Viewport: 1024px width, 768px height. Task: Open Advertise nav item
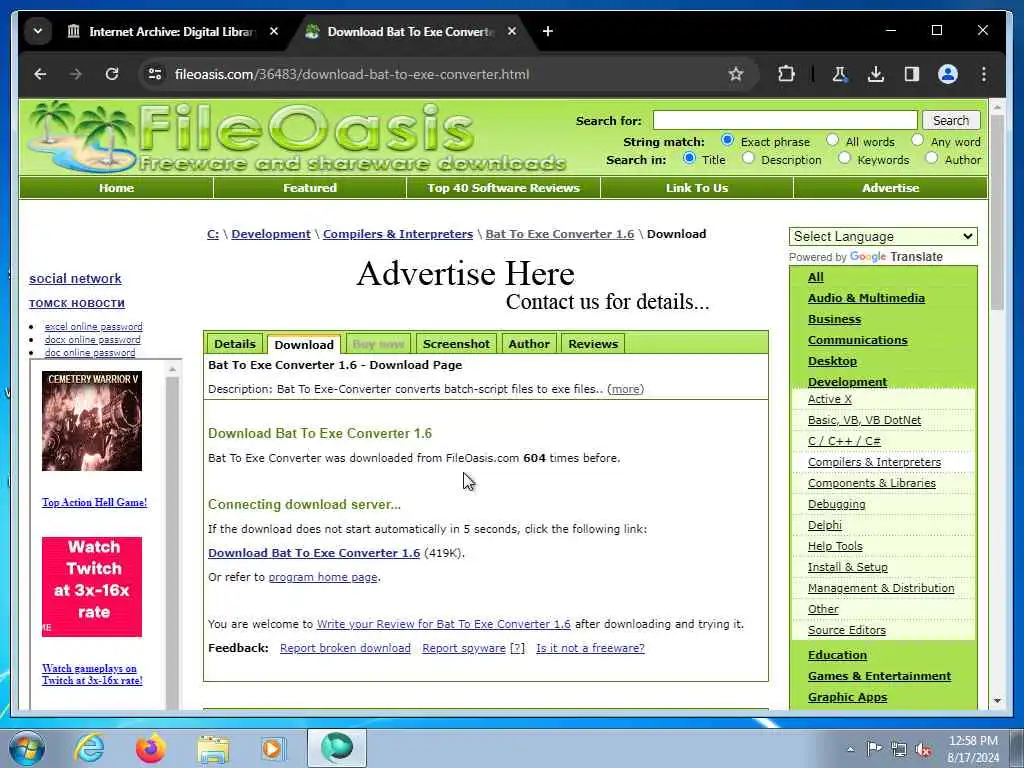click(890, 188)
